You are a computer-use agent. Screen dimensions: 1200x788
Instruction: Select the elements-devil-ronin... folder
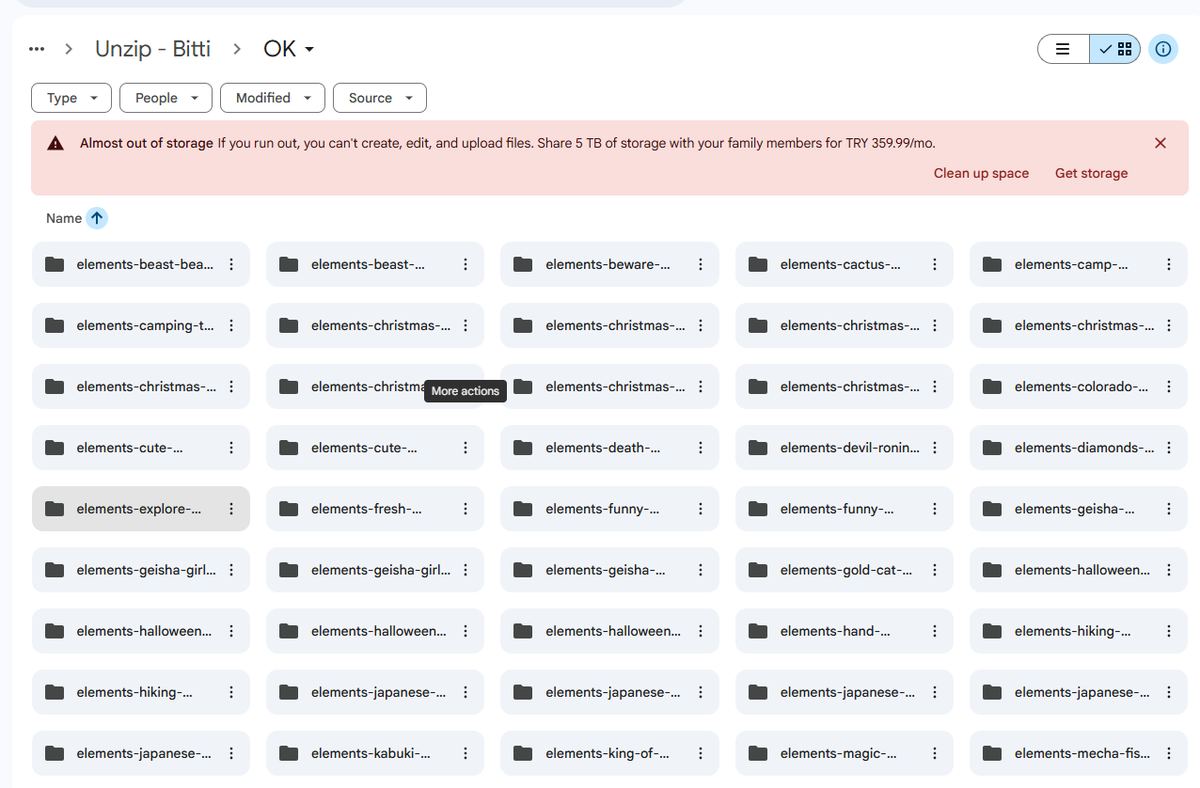point(844,447)
